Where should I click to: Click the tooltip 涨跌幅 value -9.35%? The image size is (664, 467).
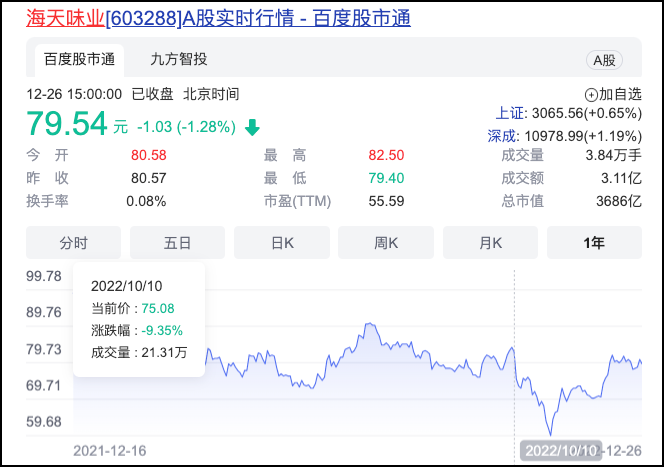(x=162, y=330)
